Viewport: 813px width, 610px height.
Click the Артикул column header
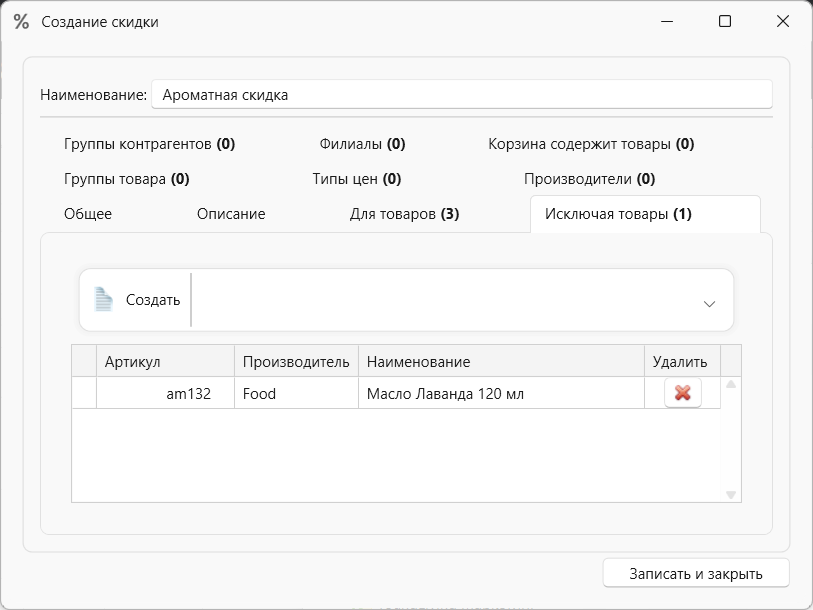(165, 361)
